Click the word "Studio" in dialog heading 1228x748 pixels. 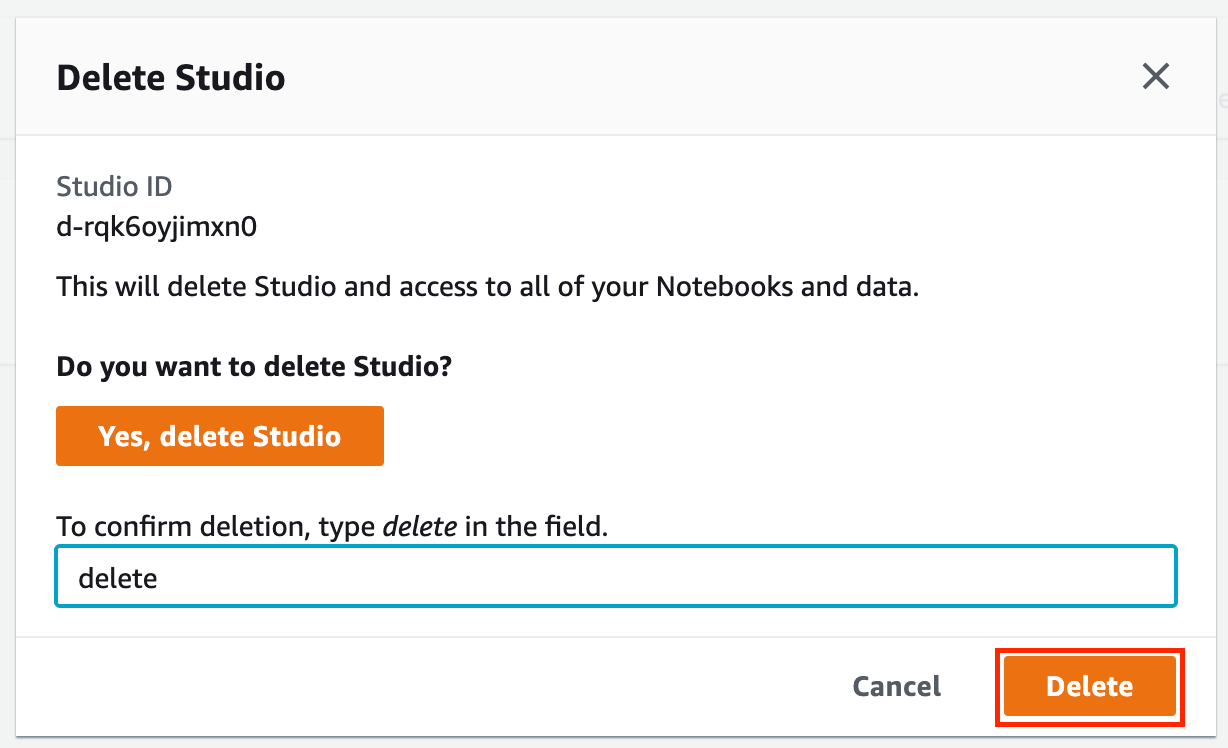point(231,78)
